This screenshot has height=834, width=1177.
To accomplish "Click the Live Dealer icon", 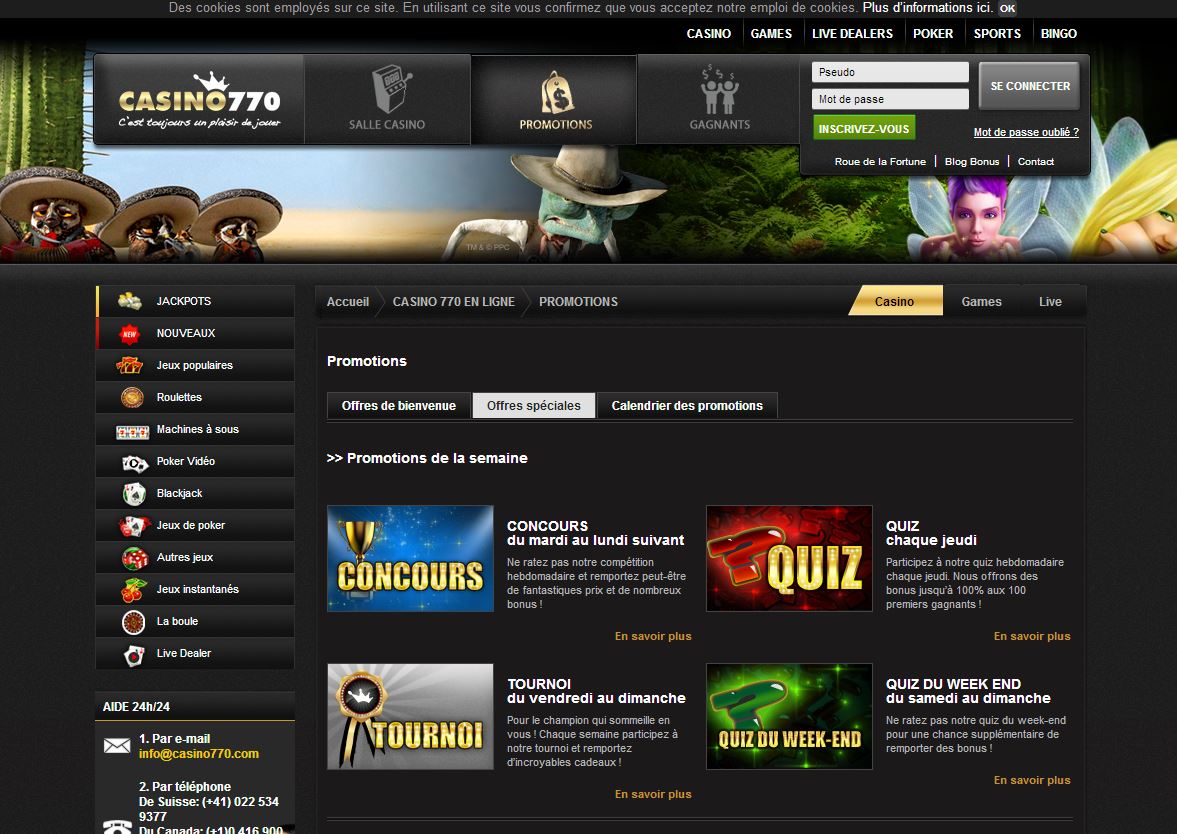I will 134,655.
